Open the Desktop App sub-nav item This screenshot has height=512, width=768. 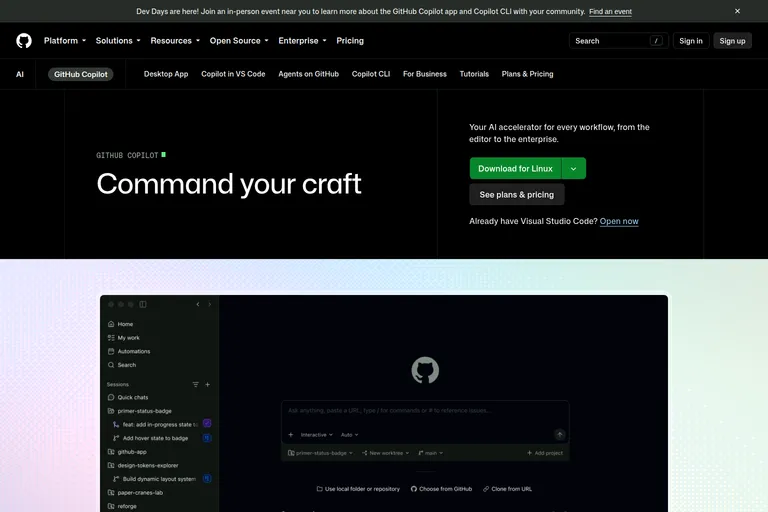(x=166, y=74)
